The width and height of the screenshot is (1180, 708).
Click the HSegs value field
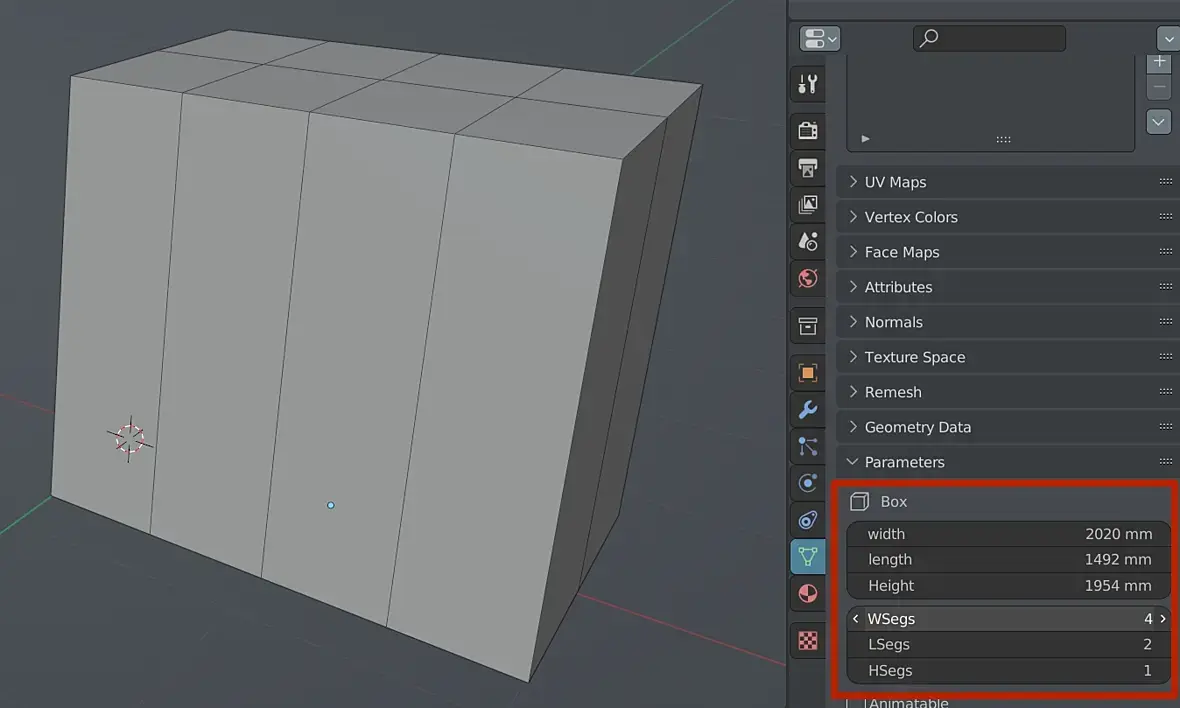point(1008,670)
